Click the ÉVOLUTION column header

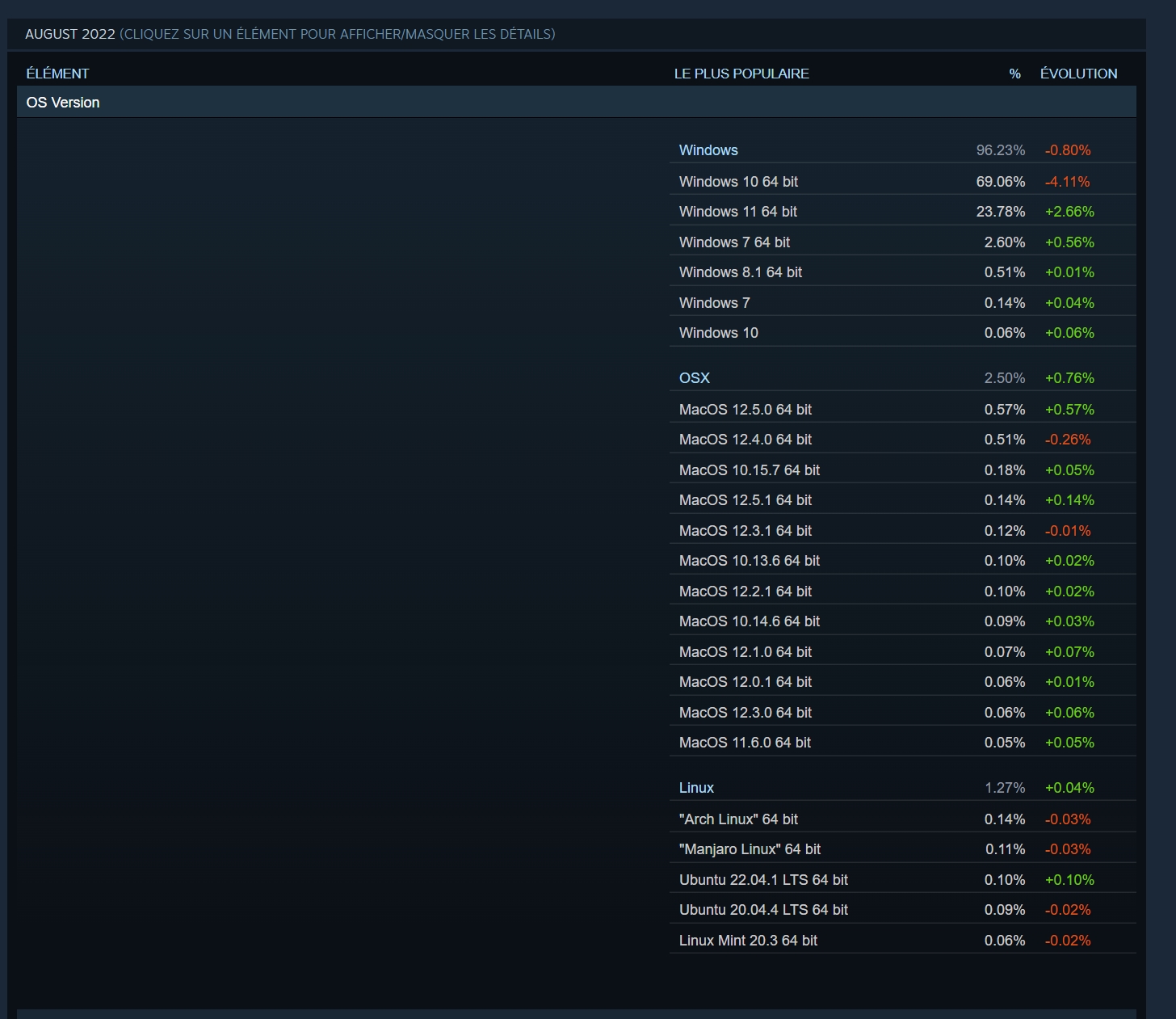tap(1078, 74)
